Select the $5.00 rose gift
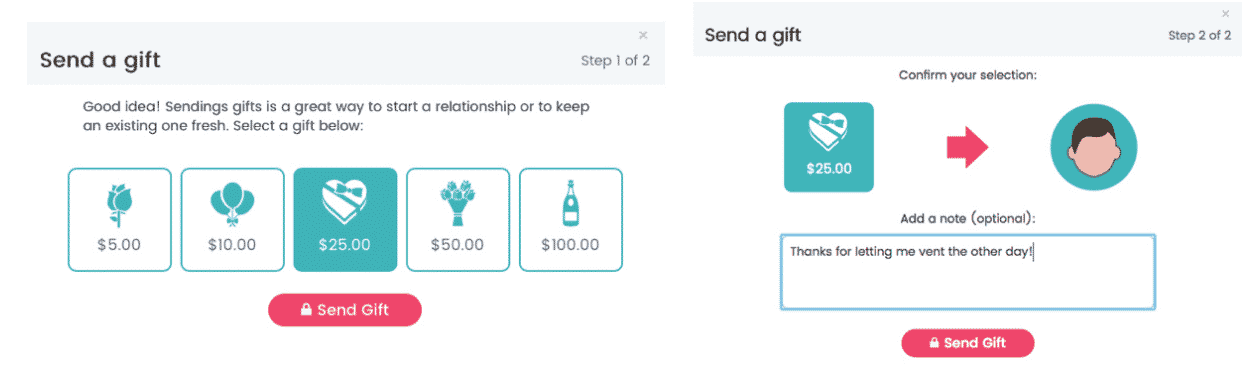Screen dimensions: 1245x389 119,219
